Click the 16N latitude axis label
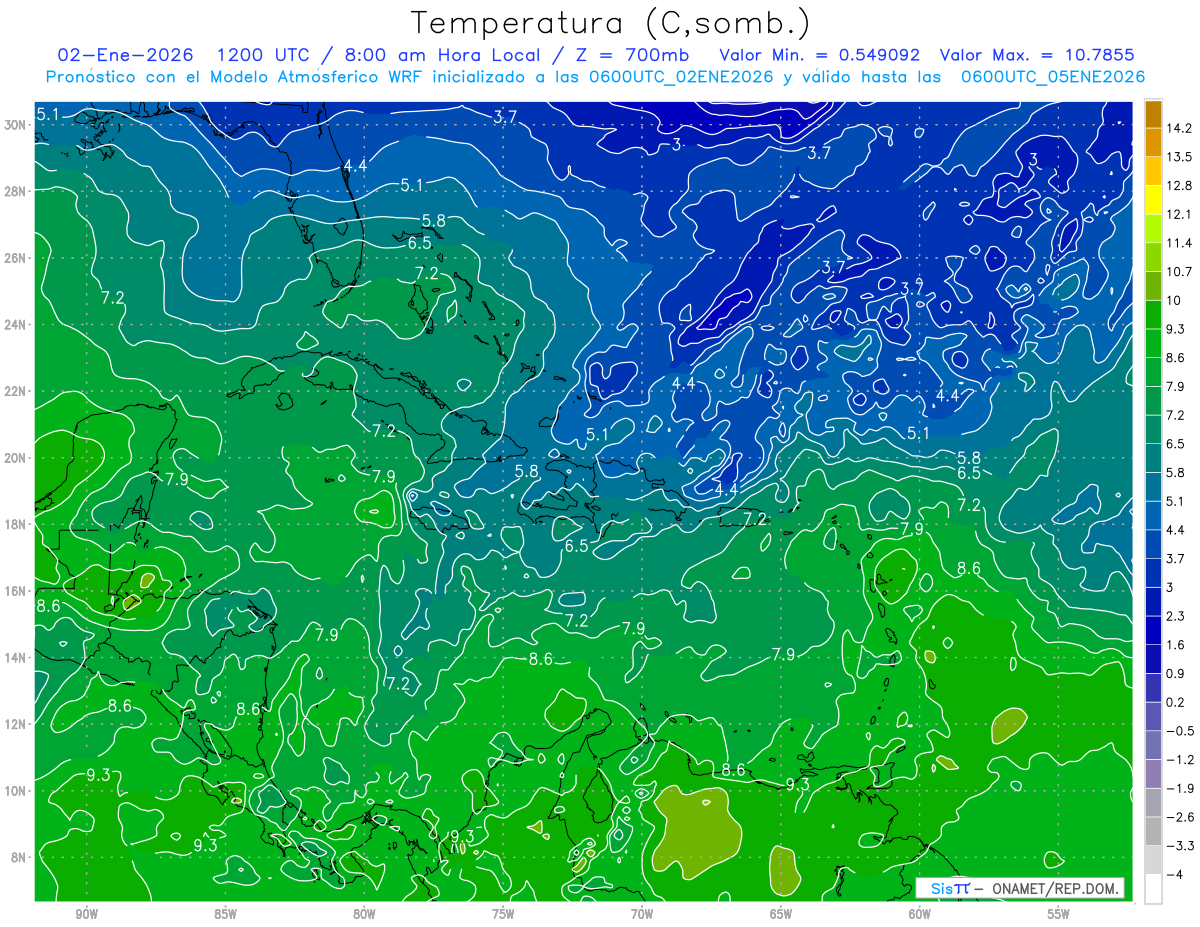 point(17,591)
